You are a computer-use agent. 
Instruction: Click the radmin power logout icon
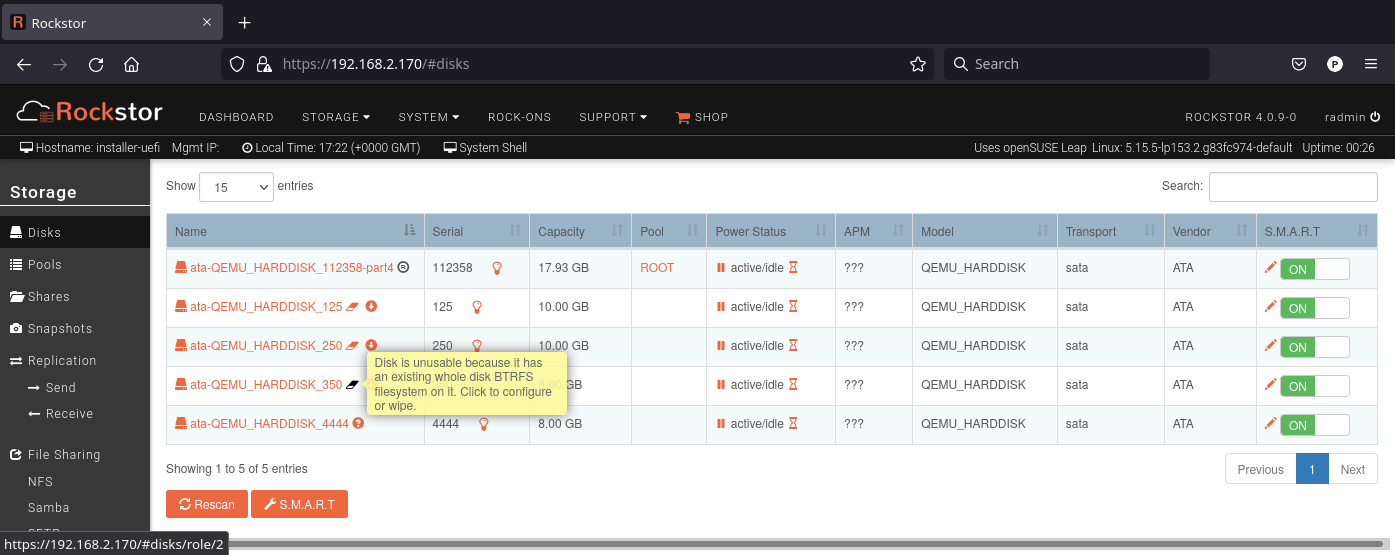[x=1375, y=117]
